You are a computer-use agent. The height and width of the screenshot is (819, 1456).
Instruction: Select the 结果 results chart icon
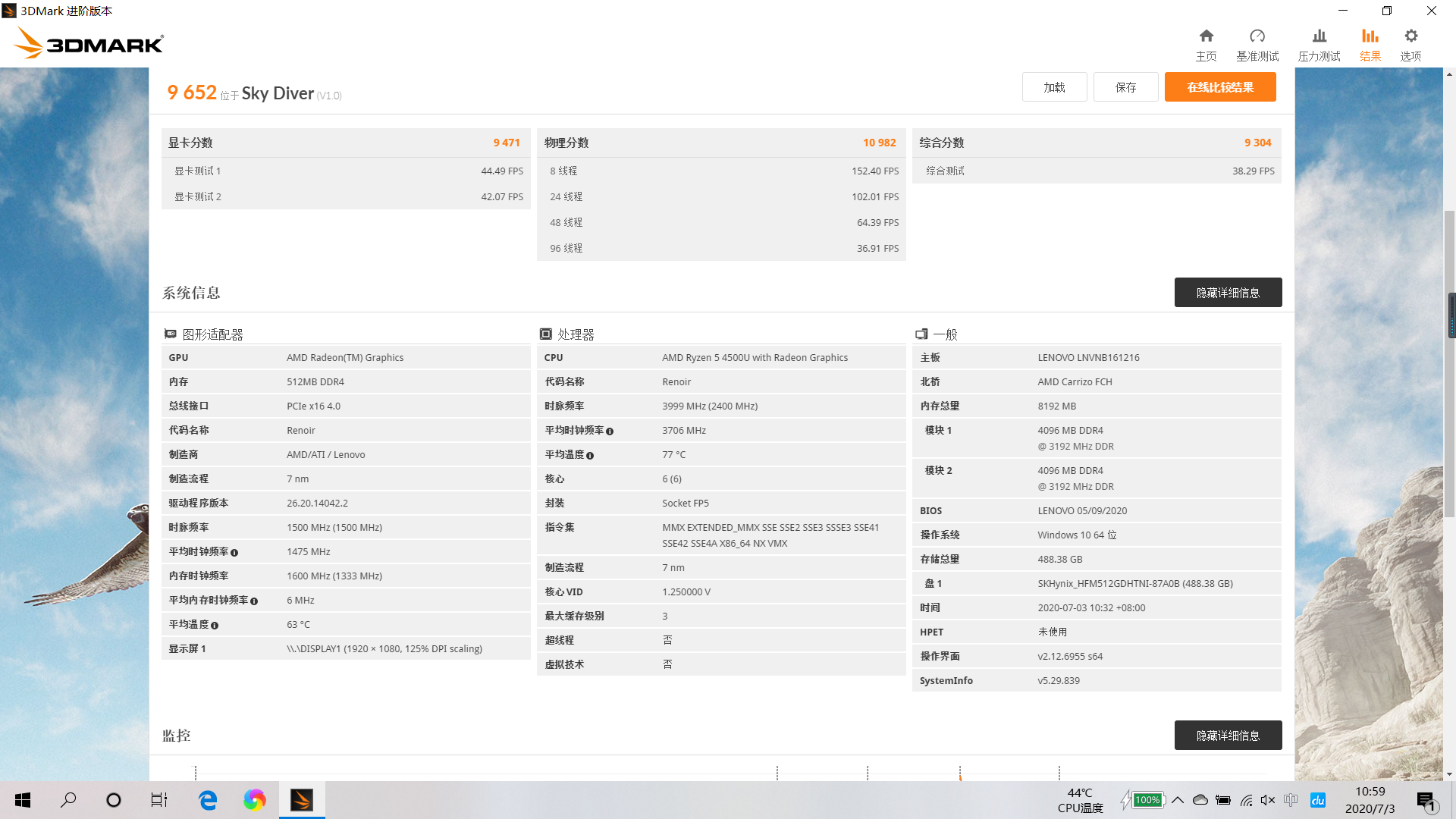tap(1370, 36)
